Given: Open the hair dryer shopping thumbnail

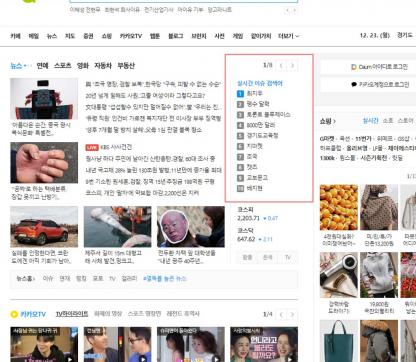Looking at the screenshot, I should point(339,275).
